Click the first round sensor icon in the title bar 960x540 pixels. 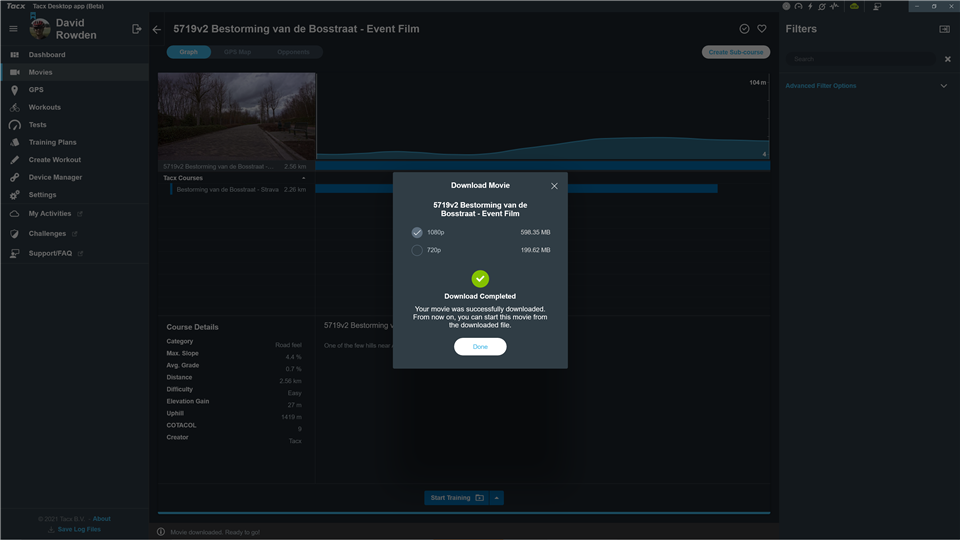point(786,6)
